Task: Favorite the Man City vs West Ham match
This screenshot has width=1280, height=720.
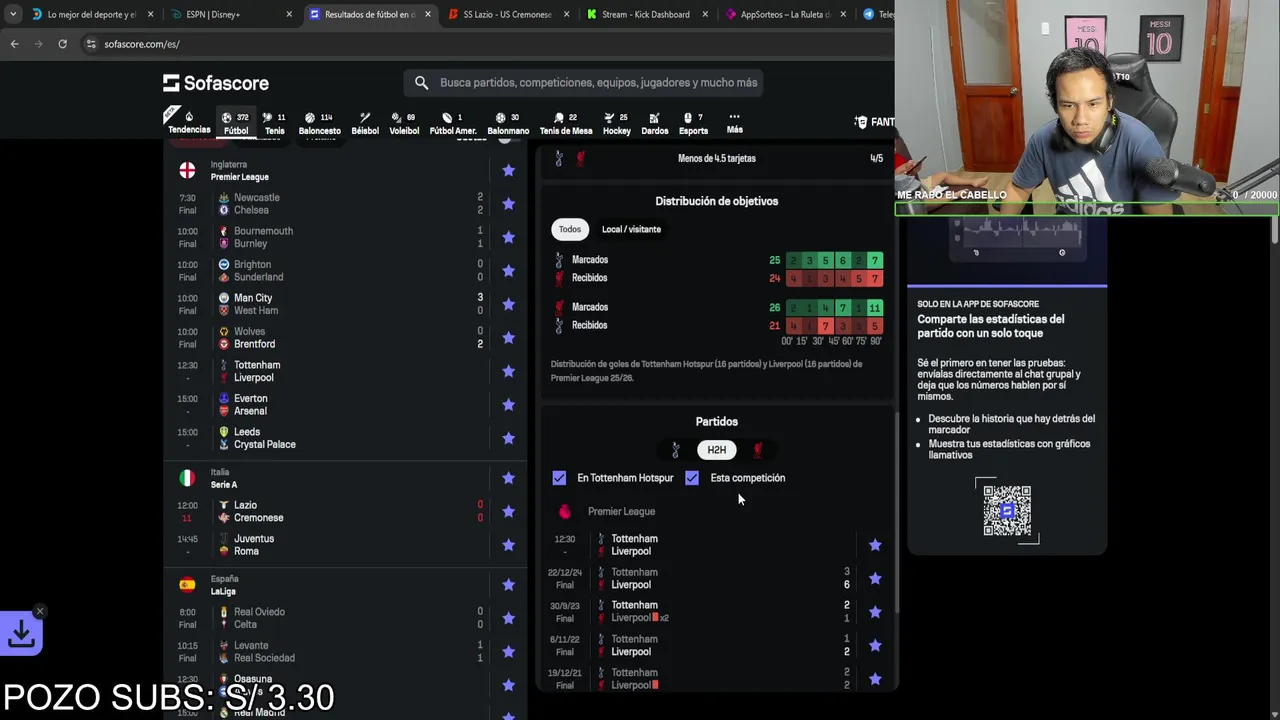Action: [x=508, y=304]
